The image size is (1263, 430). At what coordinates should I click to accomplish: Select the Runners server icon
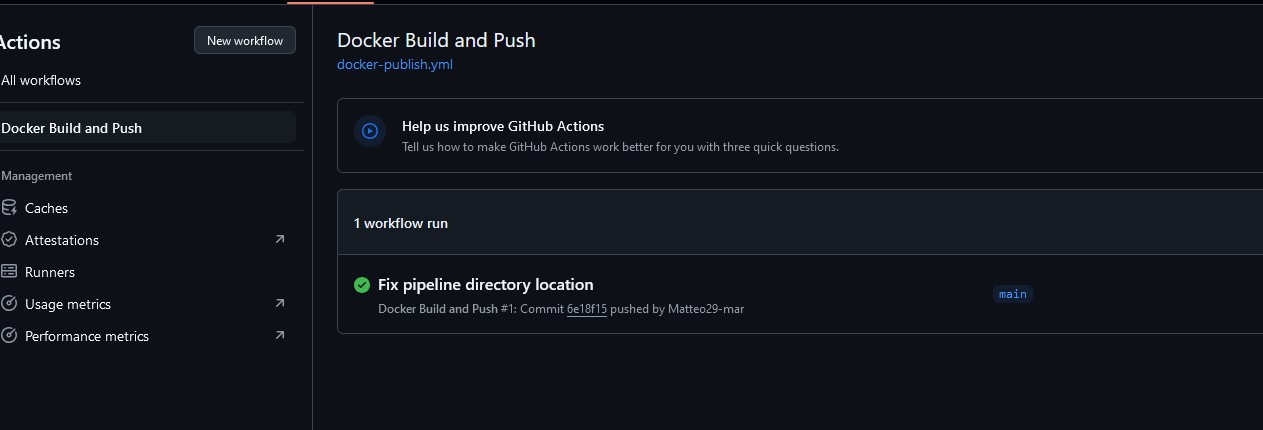[9, 272]
